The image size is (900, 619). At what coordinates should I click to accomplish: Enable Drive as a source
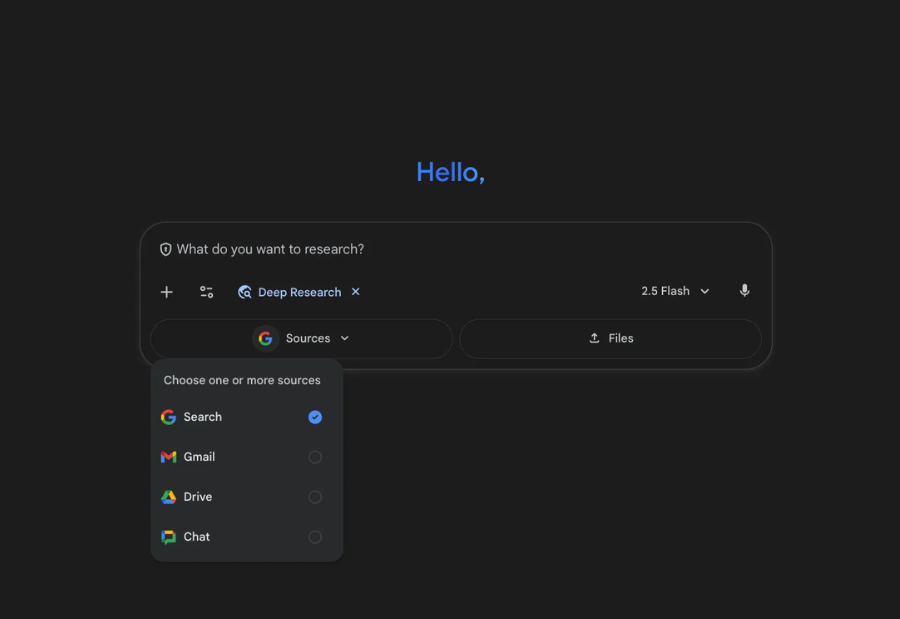[315, 497]
